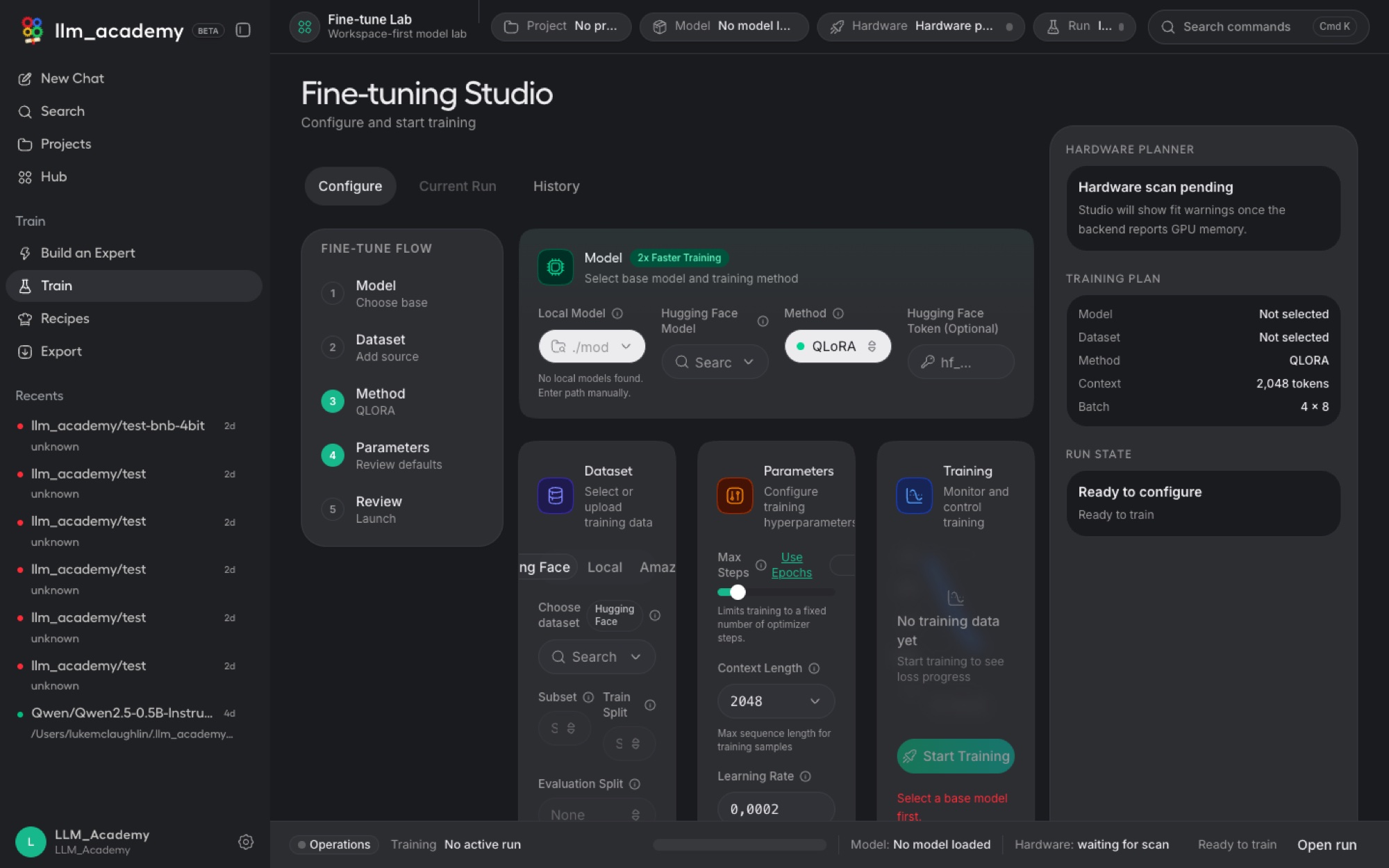Select the Local dataset source tab
This screenshot has width=1389, height=868.
click(x=605, y=567)
